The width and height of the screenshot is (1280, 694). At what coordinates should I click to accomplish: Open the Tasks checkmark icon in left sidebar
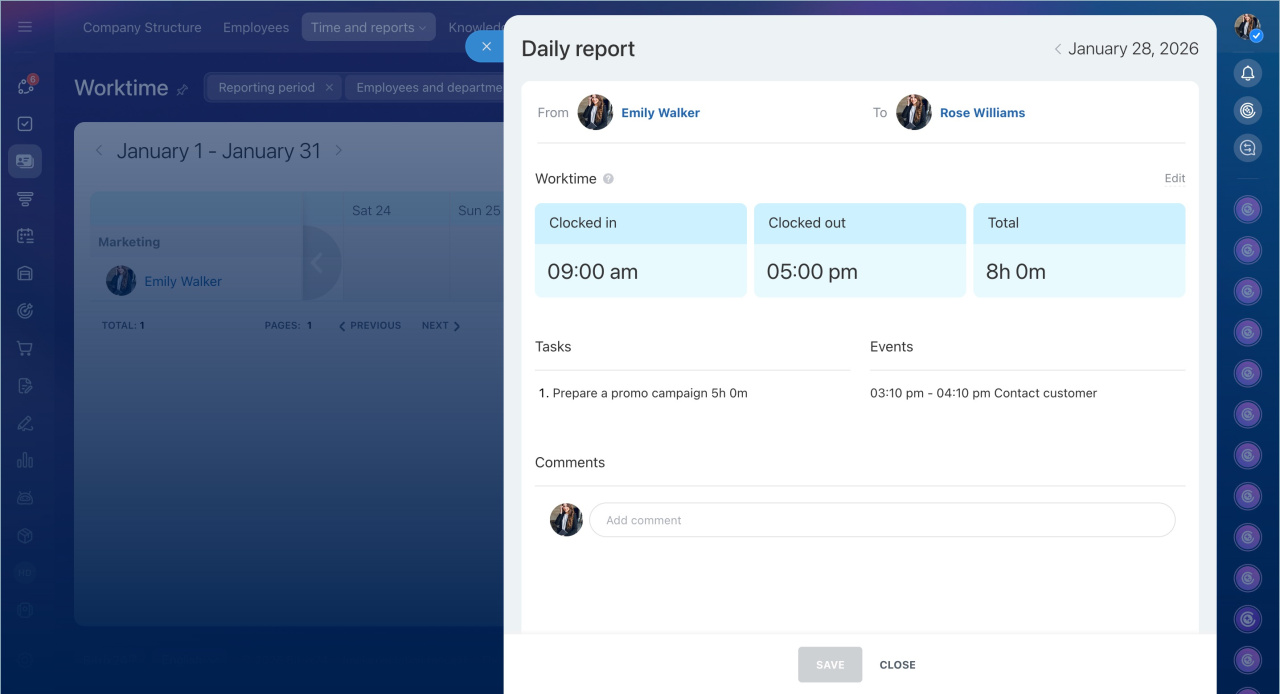pyautogui.click(x=25, y=124)
